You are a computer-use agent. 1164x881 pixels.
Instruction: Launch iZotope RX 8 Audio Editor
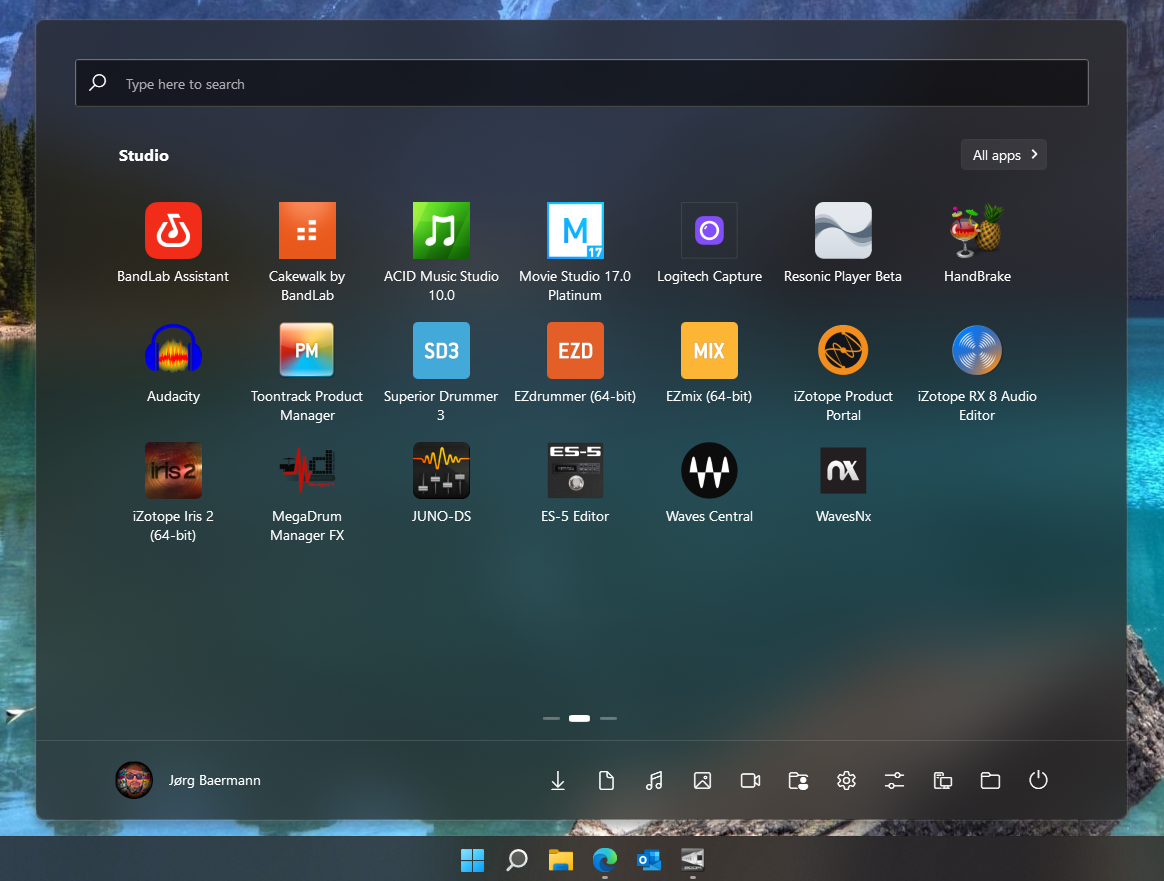(x=977, y=350)
